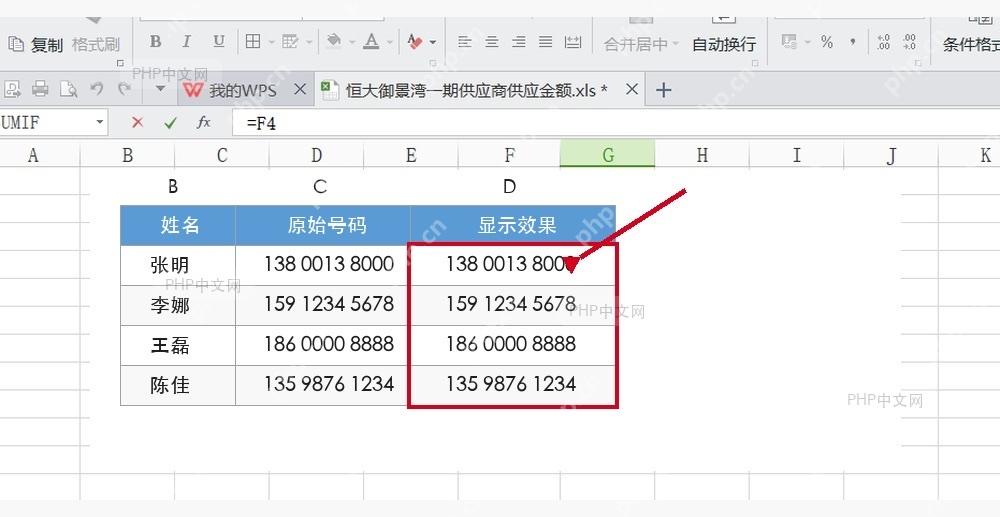The height and width of the screenshot is (517, 1000).
Task: Select the draw border table icon
Action: (x=290, y=41)
